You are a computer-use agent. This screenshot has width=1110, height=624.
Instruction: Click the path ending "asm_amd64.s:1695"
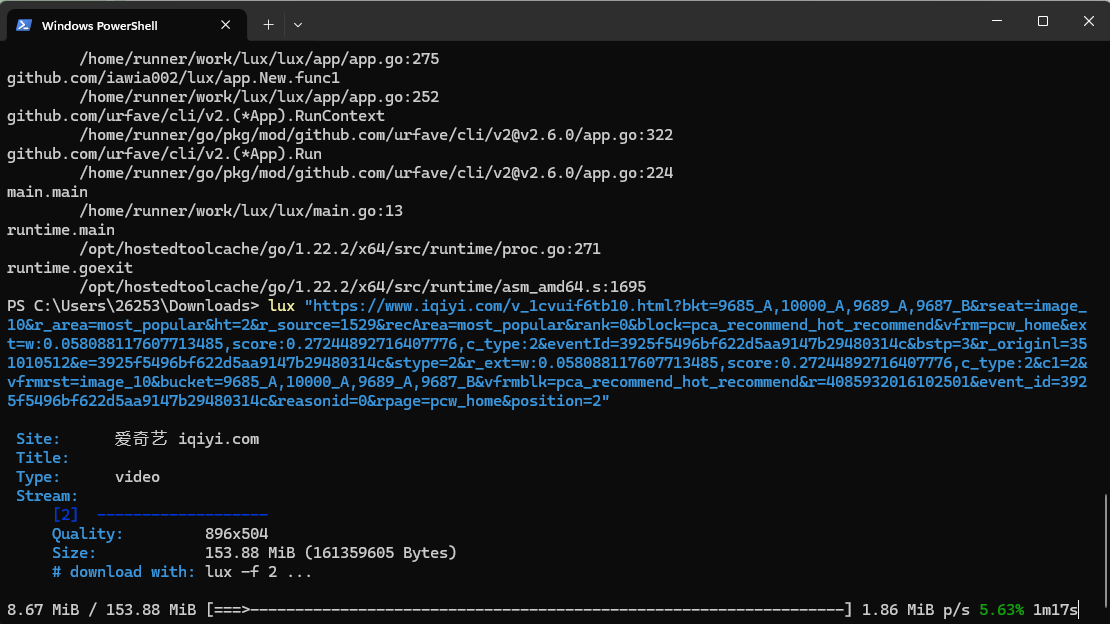pos(362,288)
